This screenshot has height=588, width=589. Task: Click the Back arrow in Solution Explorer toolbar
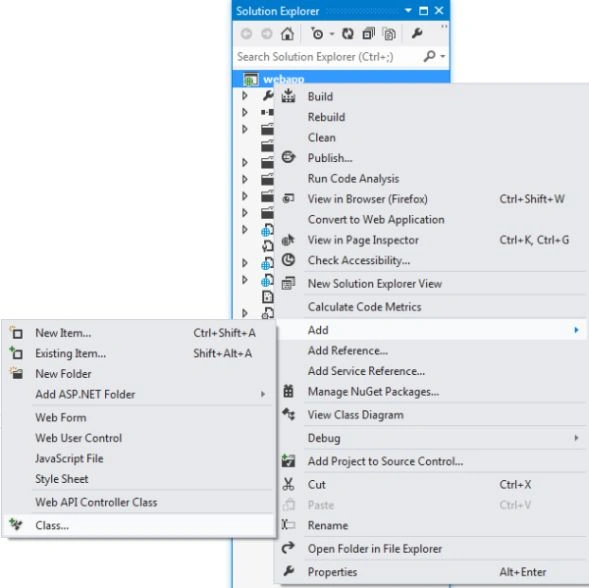246,34
